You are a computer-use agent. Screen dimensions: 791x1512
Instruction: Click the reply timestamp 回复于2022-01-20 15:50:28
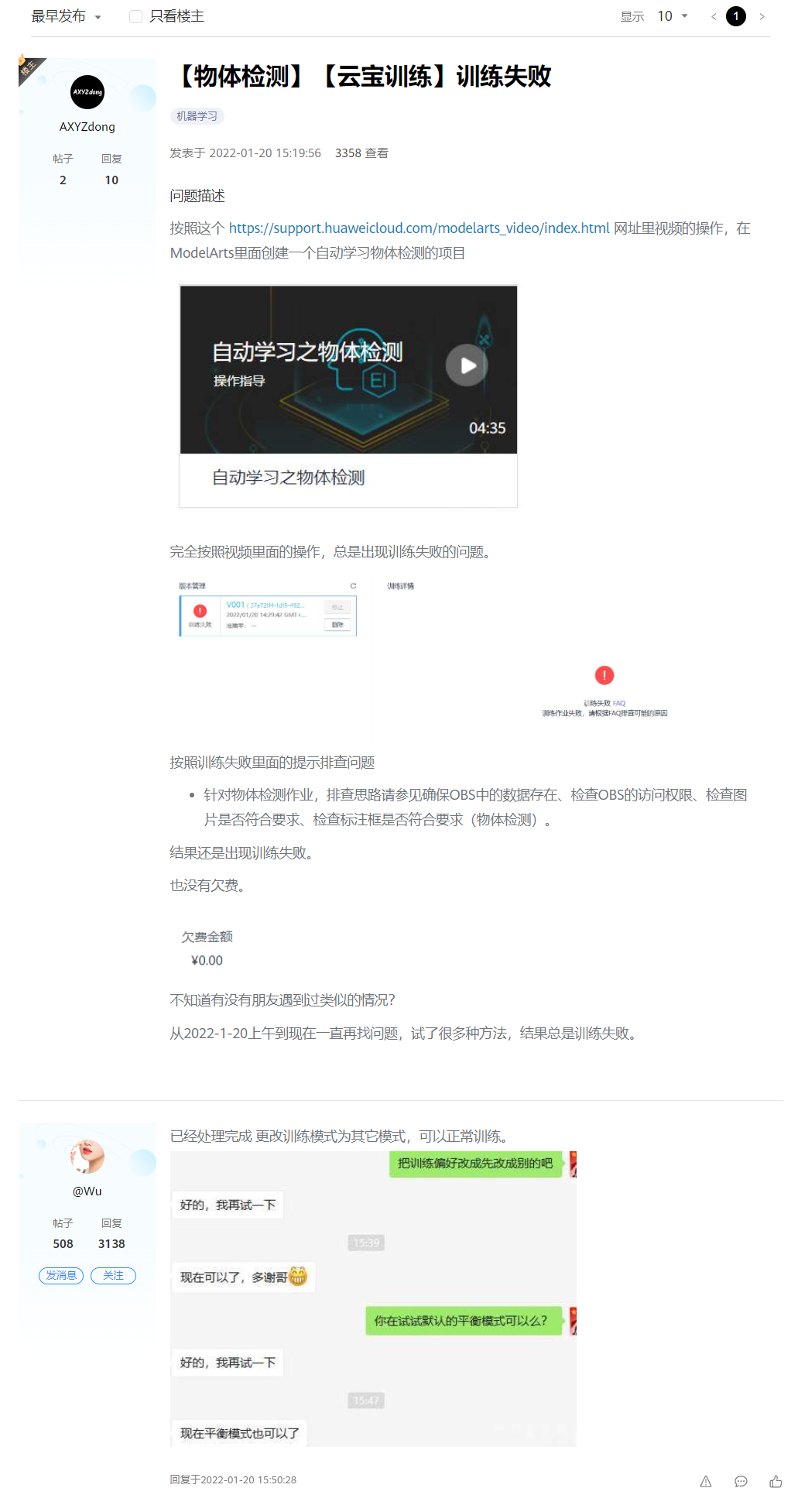click(x=233, y=1479)
